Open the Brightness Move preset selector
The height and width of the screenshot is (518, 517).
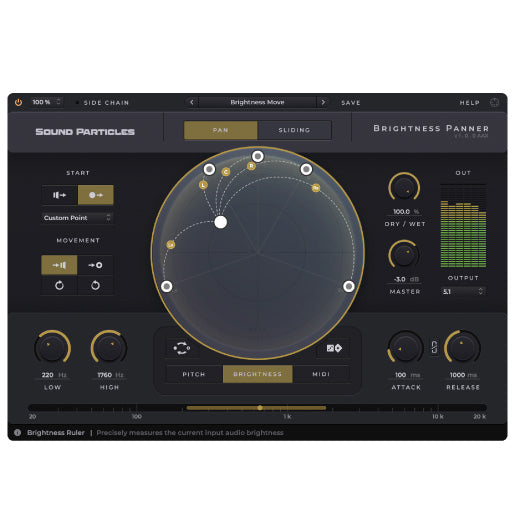(257, 102)
